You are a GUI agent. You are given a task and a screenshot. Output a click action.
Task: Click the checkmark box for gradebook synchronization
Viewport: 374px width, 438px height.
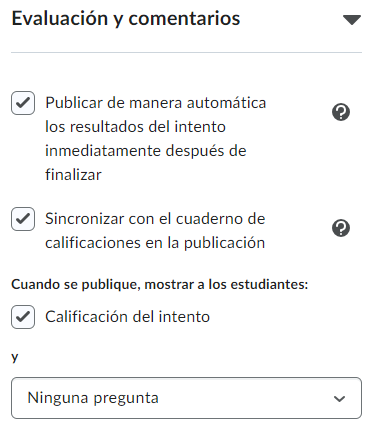[23, 219]
